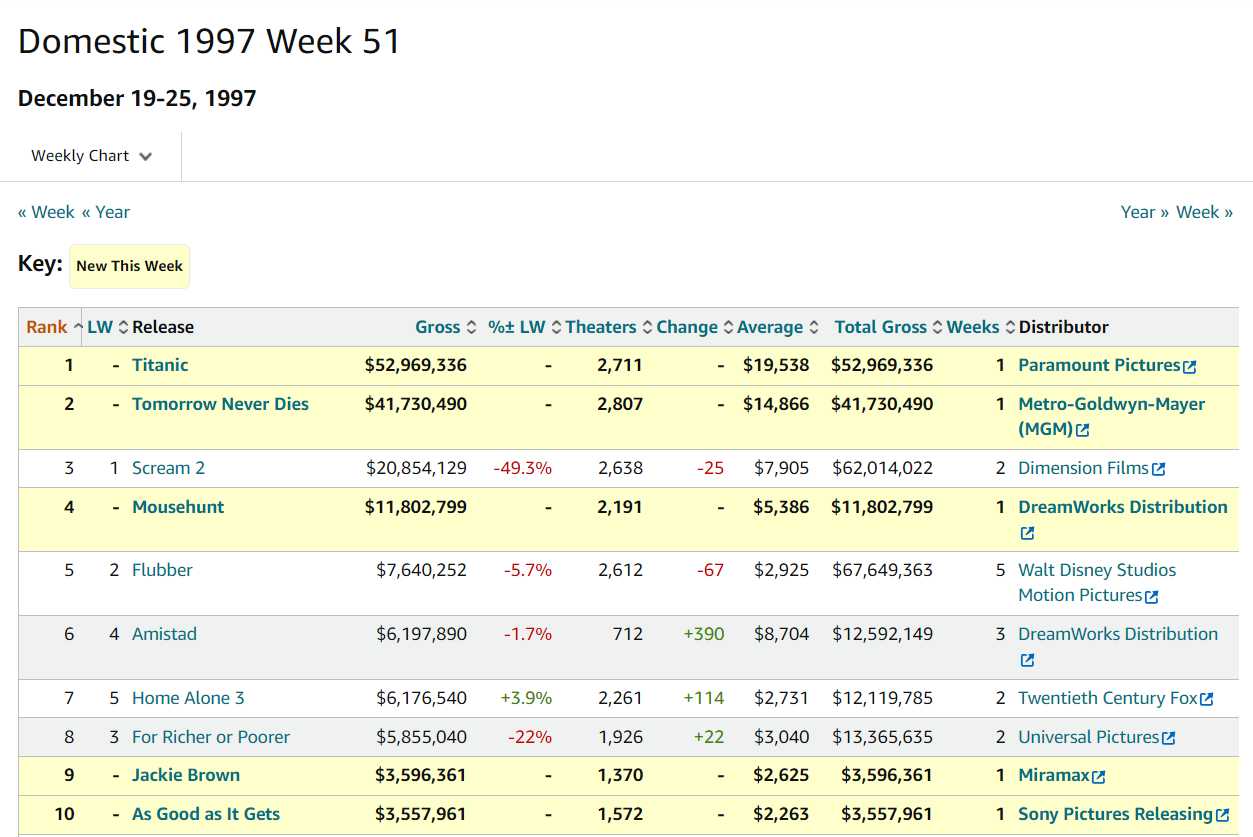Select Scream 2 gross $20,854,129
This screenshot has width=1253, height=837.
click(416, 468)
